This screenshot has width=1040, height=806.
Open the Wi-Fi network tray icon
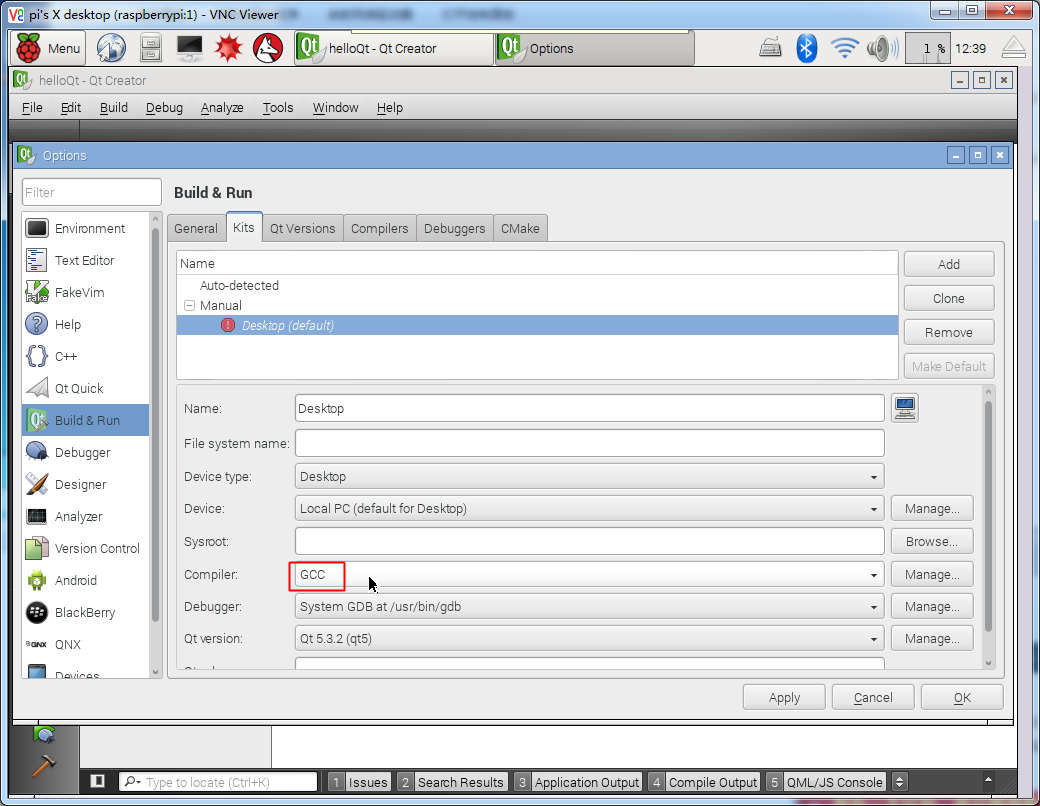pos(844,48)
